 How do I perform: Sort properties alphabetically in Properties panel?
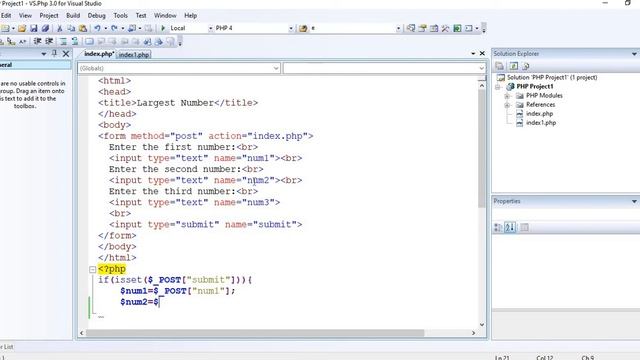click(510, 227)
